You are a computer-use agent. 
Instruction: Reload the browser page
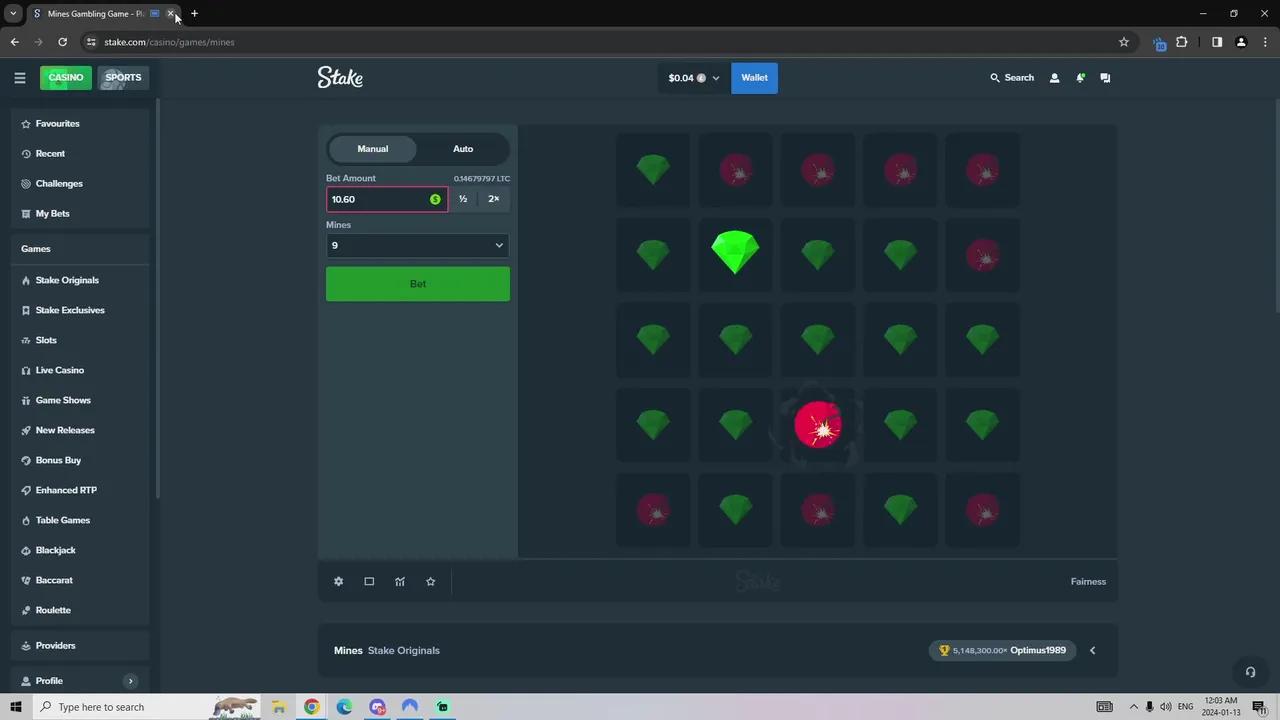[x=62, y=42]
